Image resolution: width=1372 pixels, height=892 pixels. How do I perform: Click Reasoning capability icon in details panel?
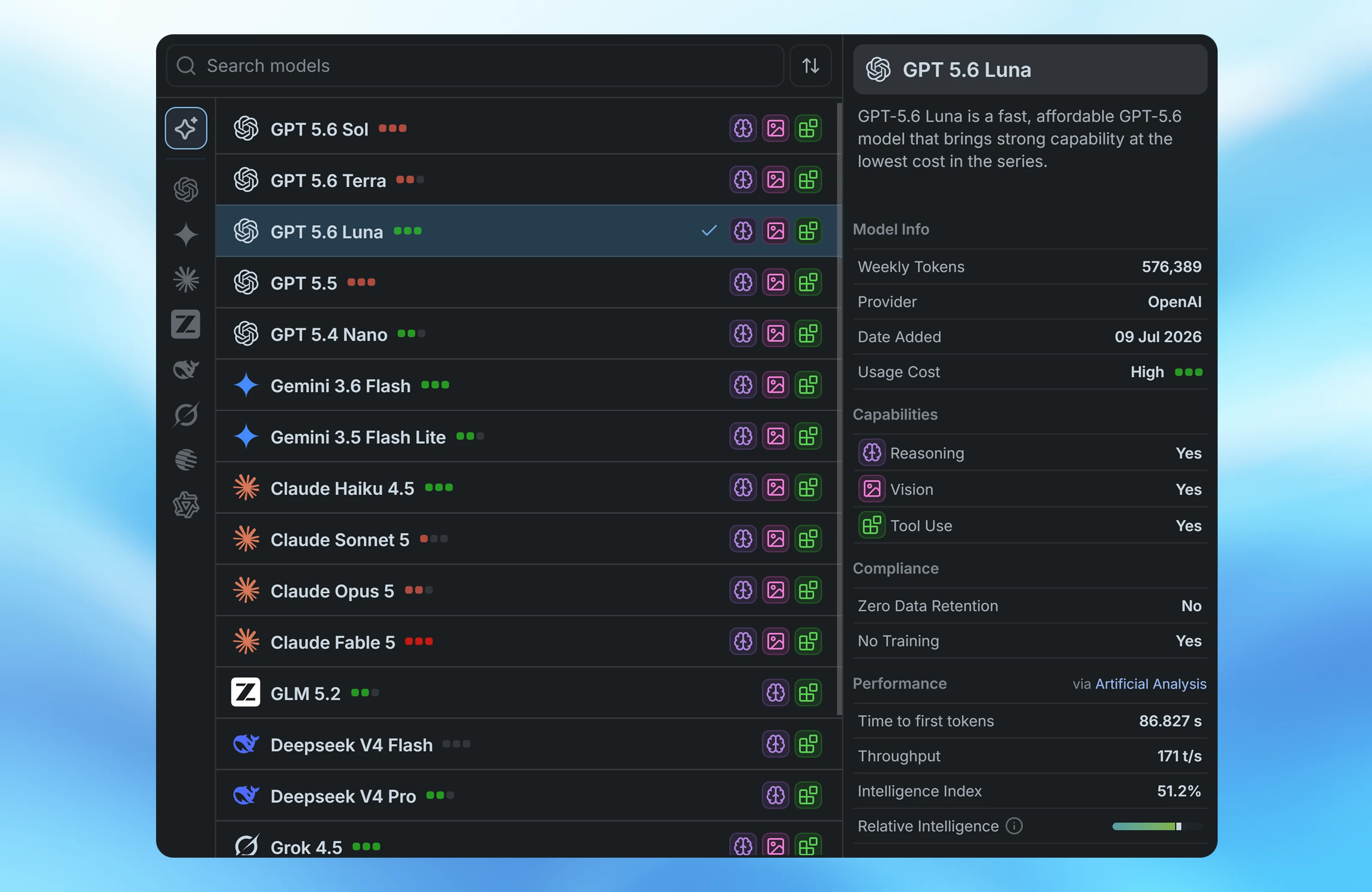point(872,452)
